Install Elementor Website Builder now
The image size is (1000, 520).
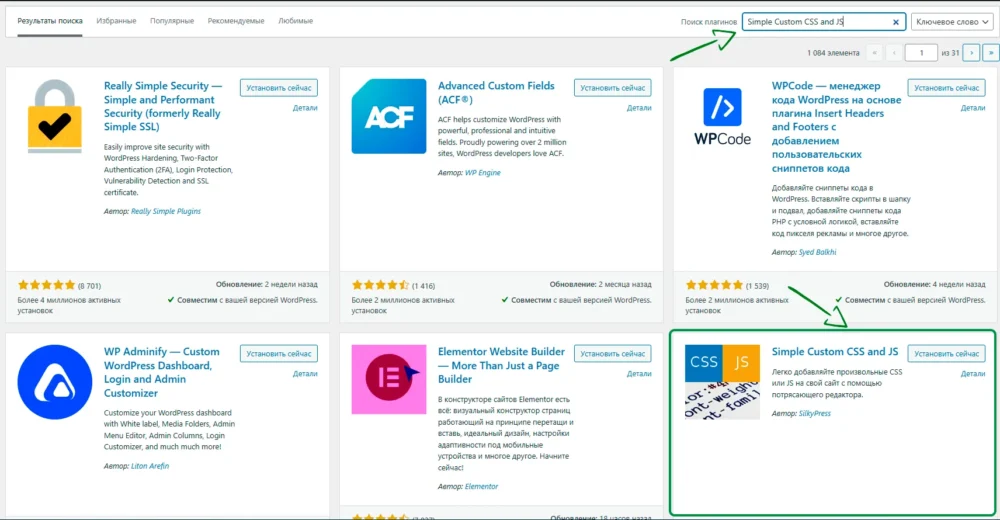click(x=612, y=353)
